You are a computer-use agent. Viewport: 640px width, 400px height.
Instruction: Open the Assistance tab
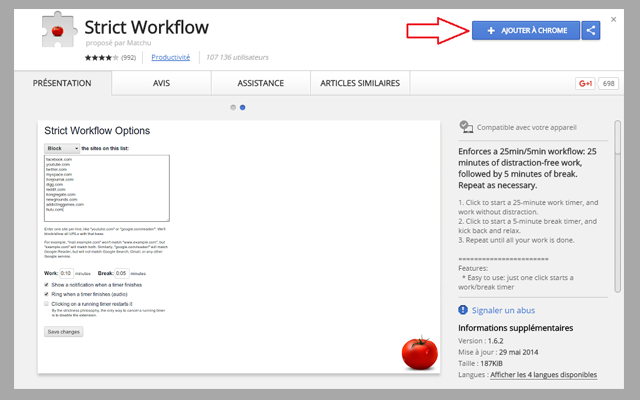(x=260, y=83)
